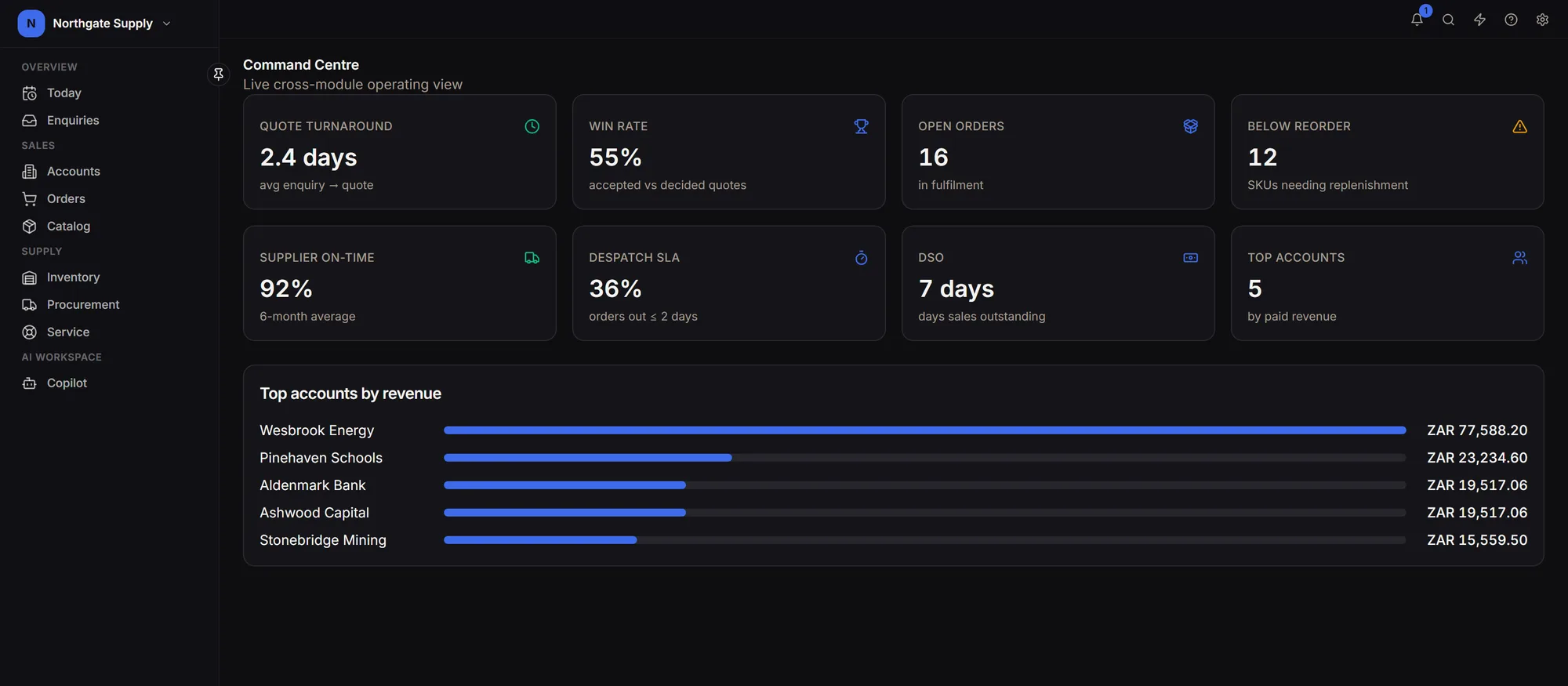Image resolution: width=1568 pixels, height=686 pixels.
Task: Click the Top Accounts users icon
Action: 1519,258
